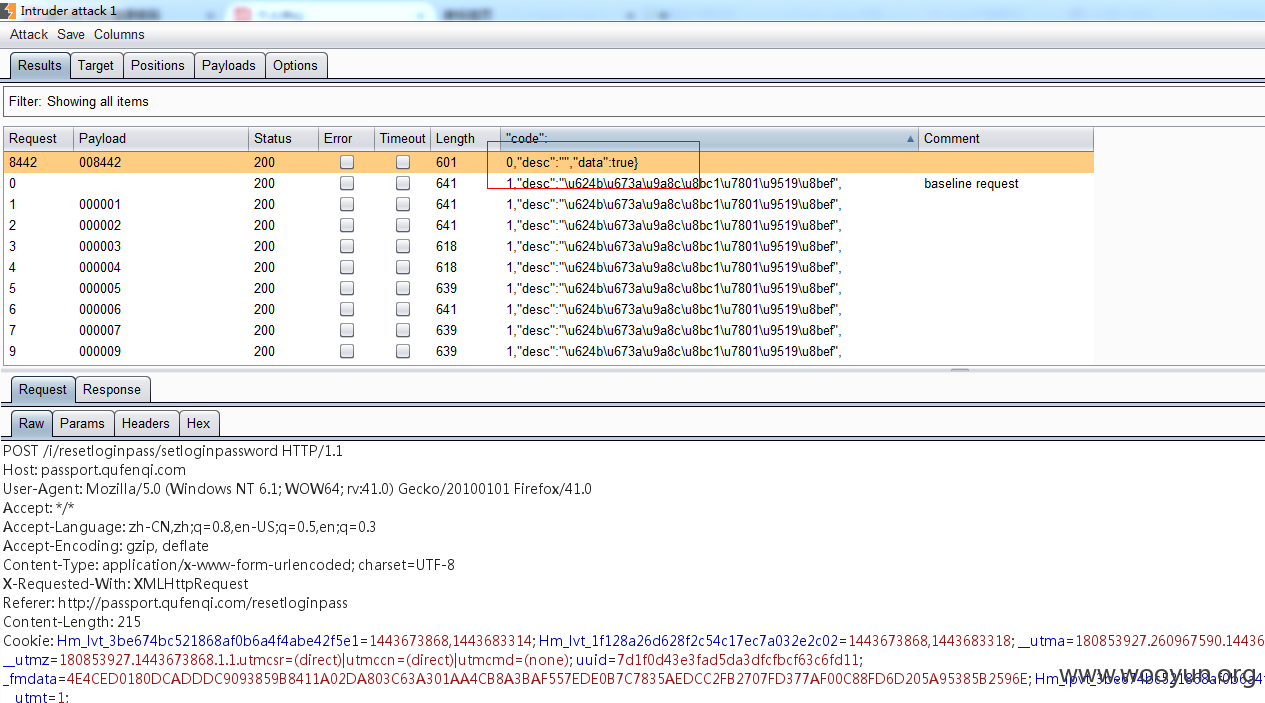1265x703 pixels.
Task: Toggle Error checkbox for payload 000001
Action: point(346,204)
